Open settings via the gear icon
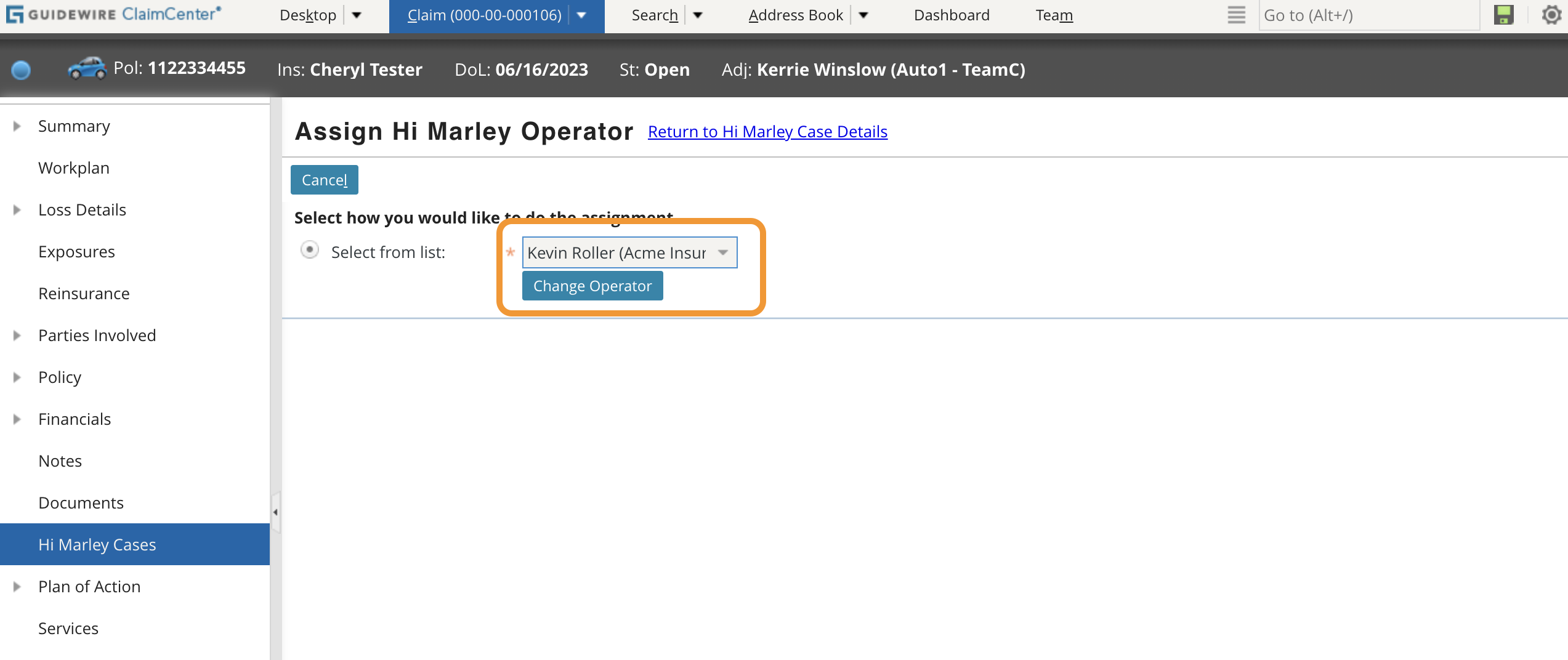 point(1551,15)
